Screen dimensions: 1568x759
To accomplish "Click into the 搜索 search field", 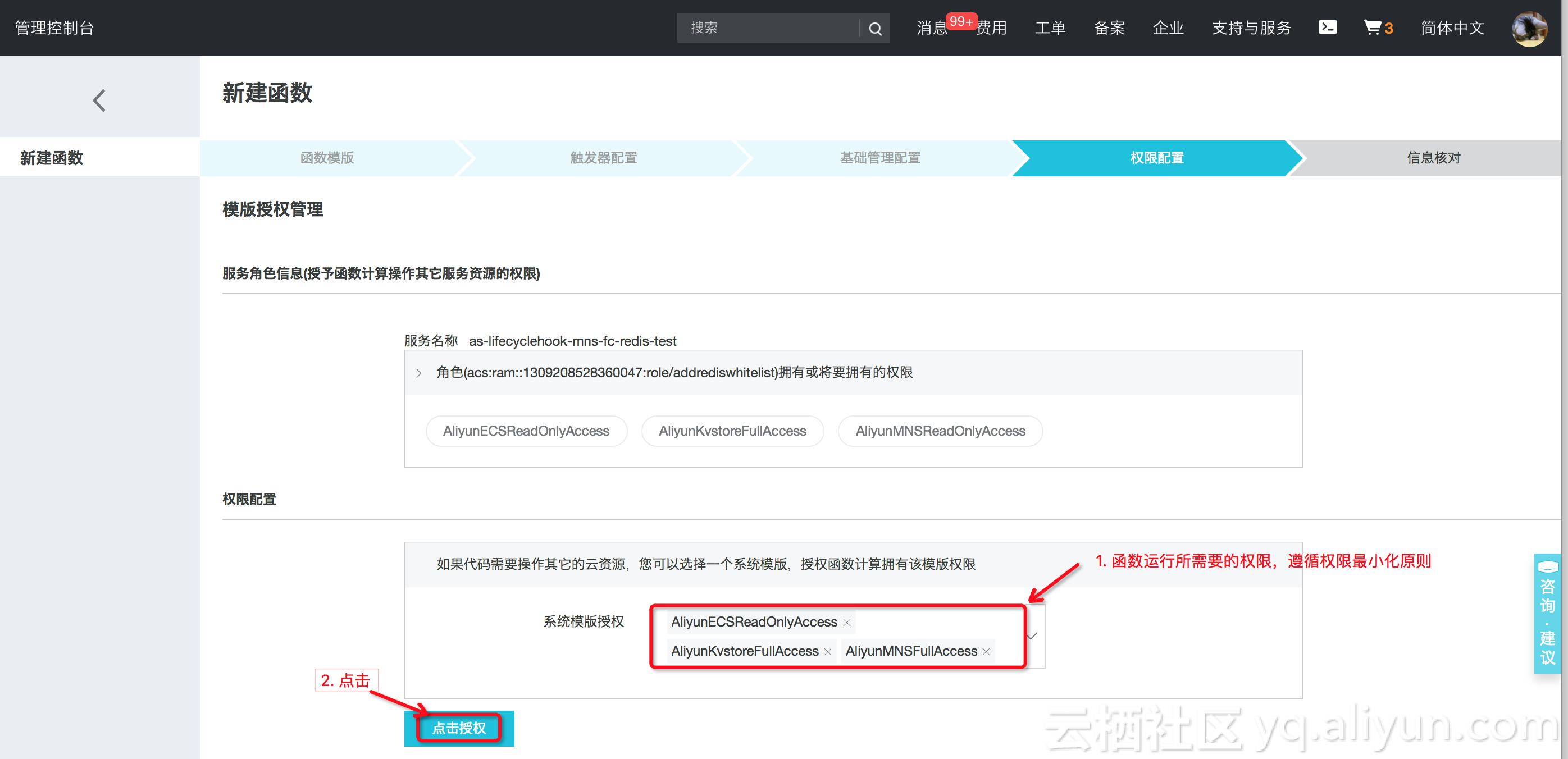I will [769, 29].
